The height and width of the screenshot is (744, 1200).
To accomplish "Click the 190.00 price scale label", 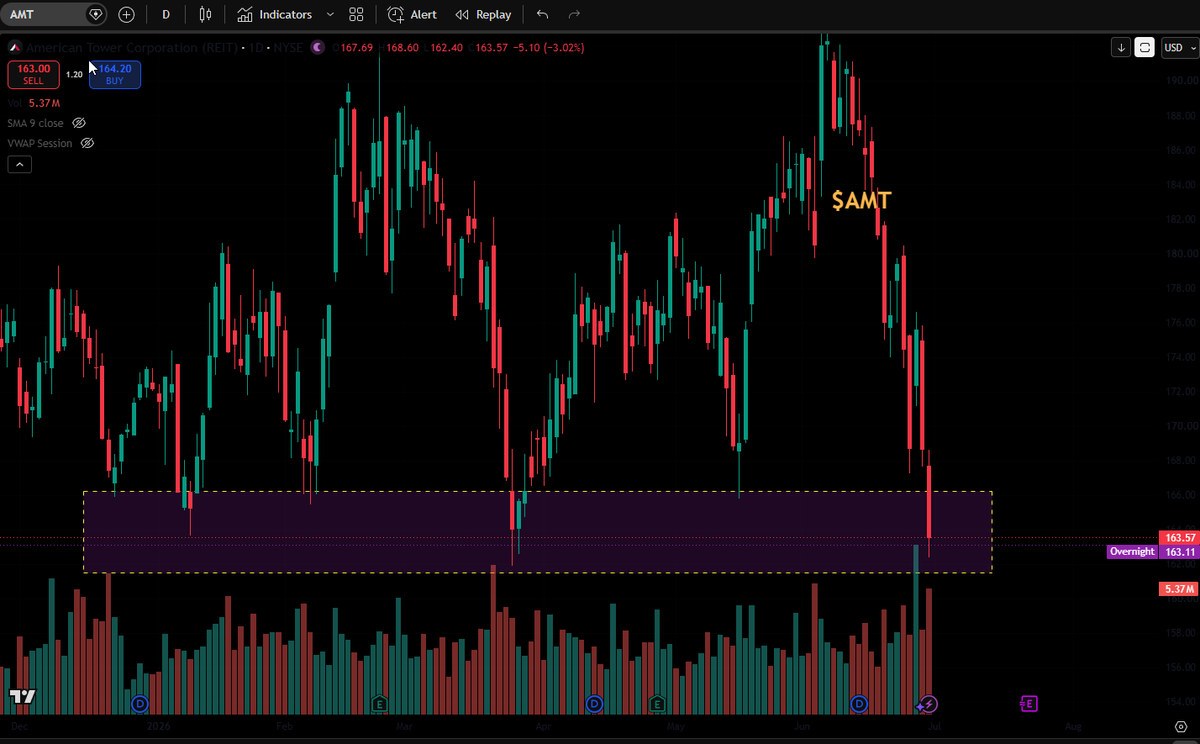I will coord(1180,80).
